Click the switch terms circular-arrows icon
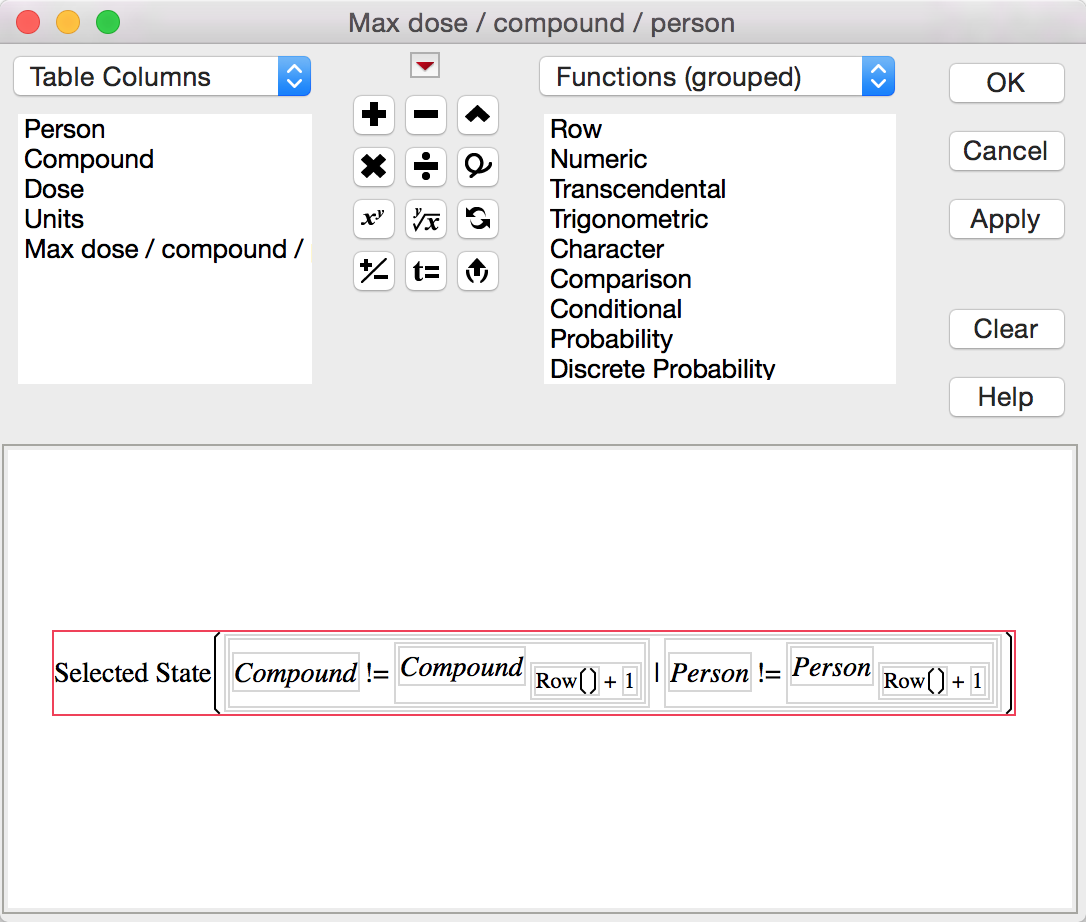The height and width of the screenshot is (922, 1086). click(x=478, y=219)
